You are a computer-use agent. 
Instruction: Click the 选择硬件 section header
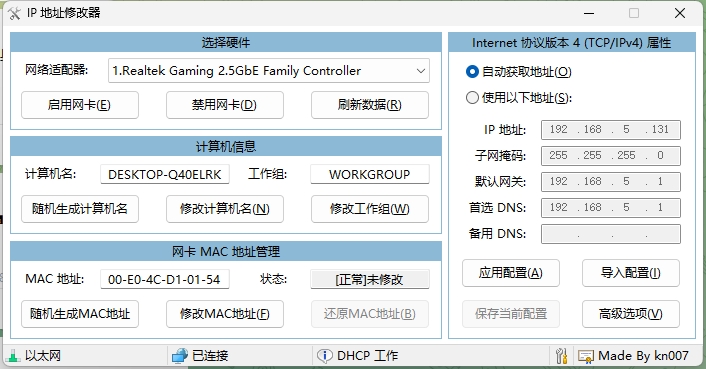click(226, 42)
